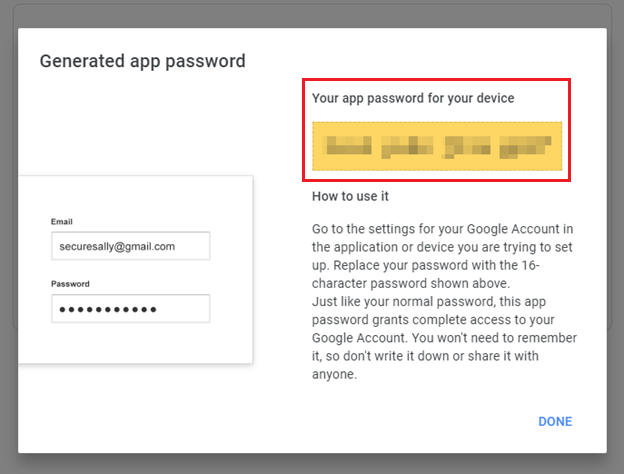The image size is (624, 474).
Task: Click 'Your app password for your device' heading
Action: click(413, 98)
